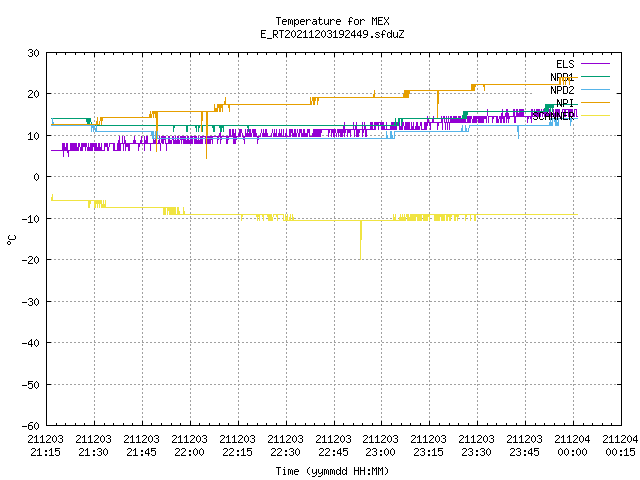Click the x-axis label 211203 21:30

click(x=93, y=446)
